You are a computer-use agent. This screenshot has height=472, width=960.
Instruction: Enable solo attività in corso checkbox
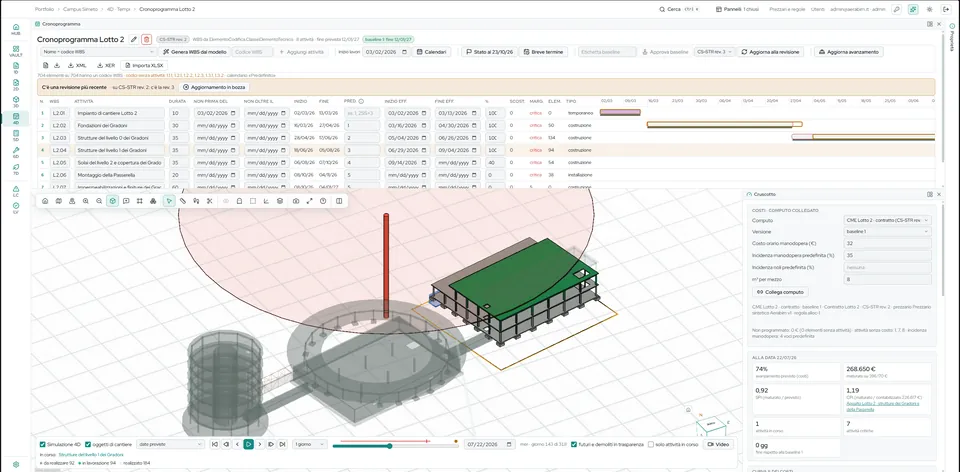651,444
